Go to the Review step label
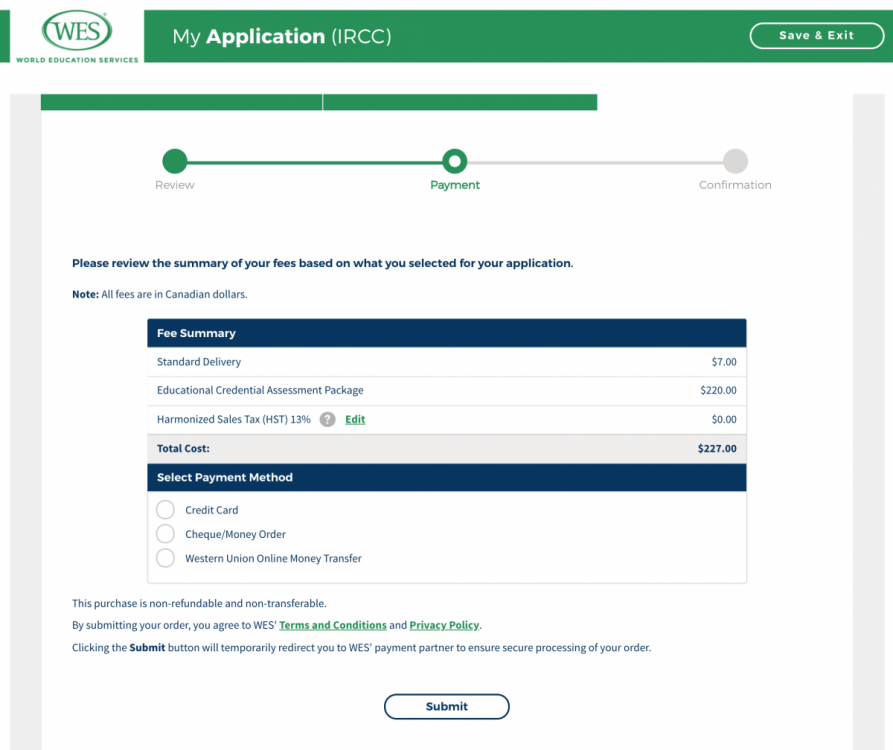Image resolution: width=893 pixels, height=750 pixels. pos(175,185)
